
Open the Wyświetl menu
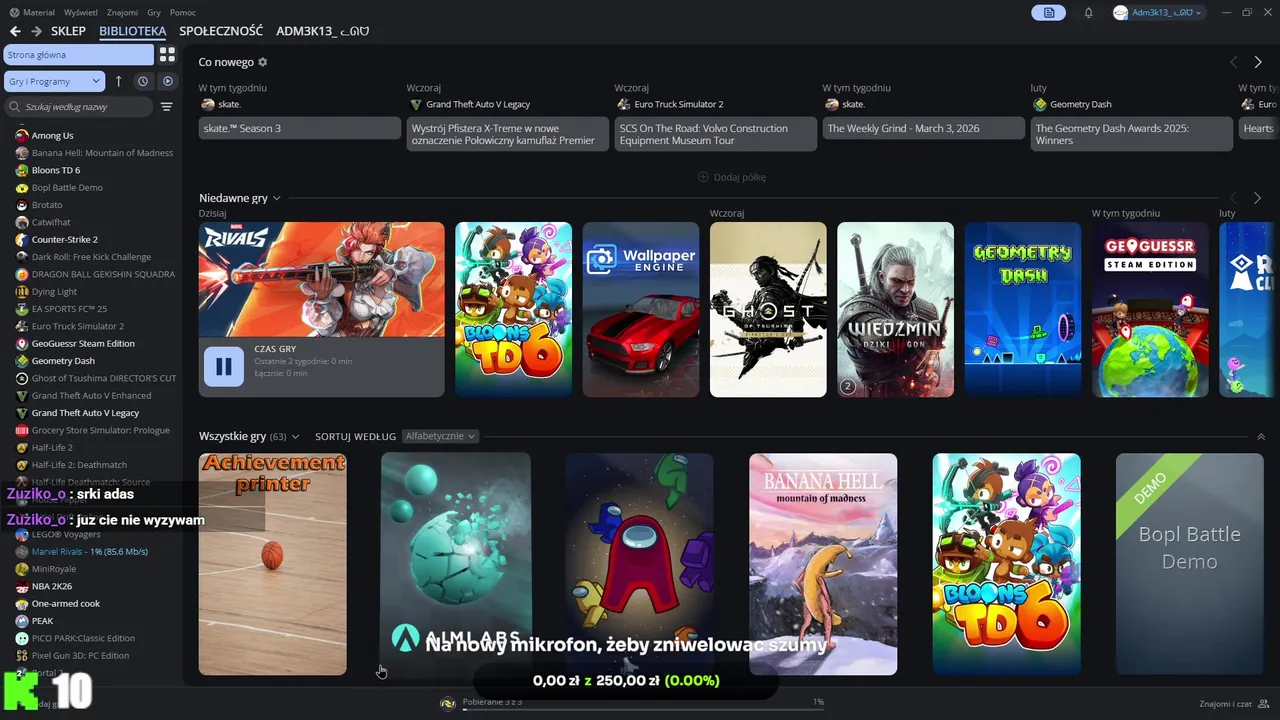click(x=81, y=12)
